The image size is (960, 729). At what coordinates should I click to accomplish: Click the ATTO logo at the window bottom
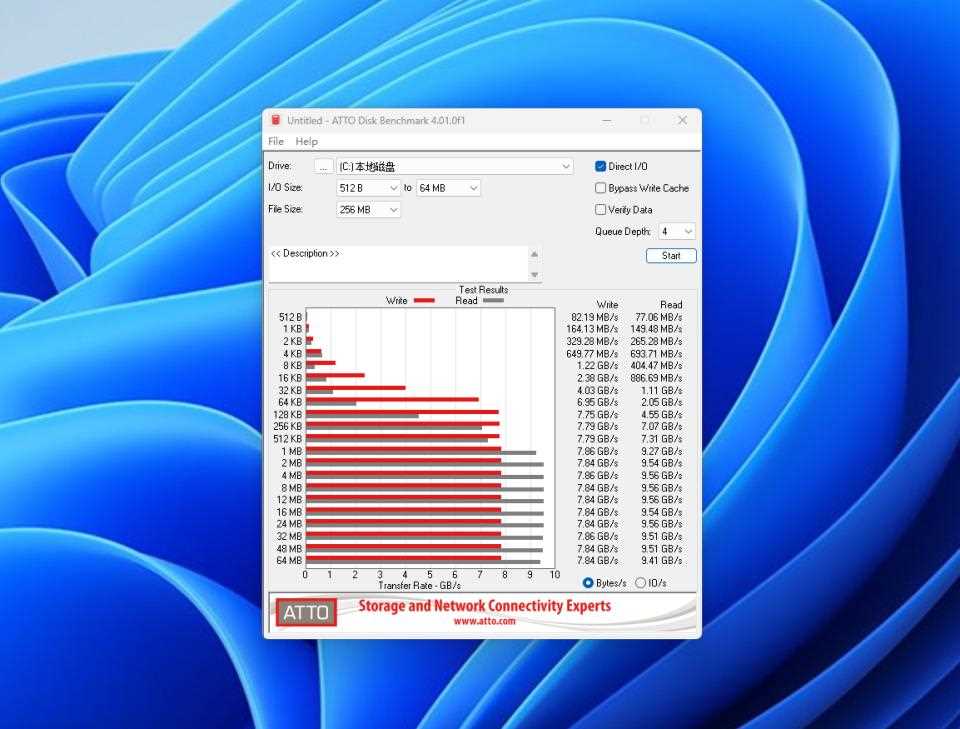(305, 612)
